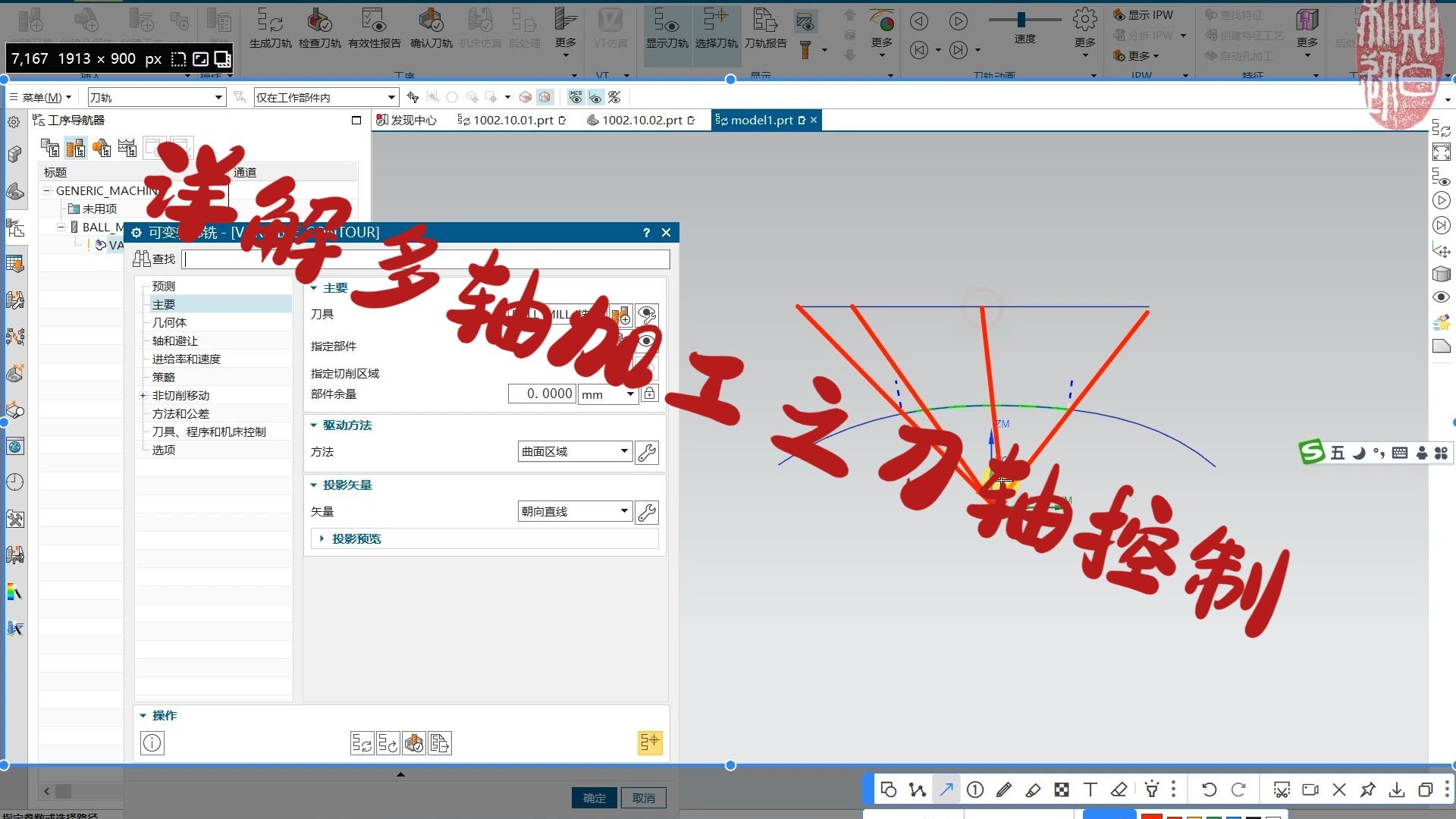Toggle the lock beside 部件余量 value
Screen dimensions: 1456x819
click(649, 394)
